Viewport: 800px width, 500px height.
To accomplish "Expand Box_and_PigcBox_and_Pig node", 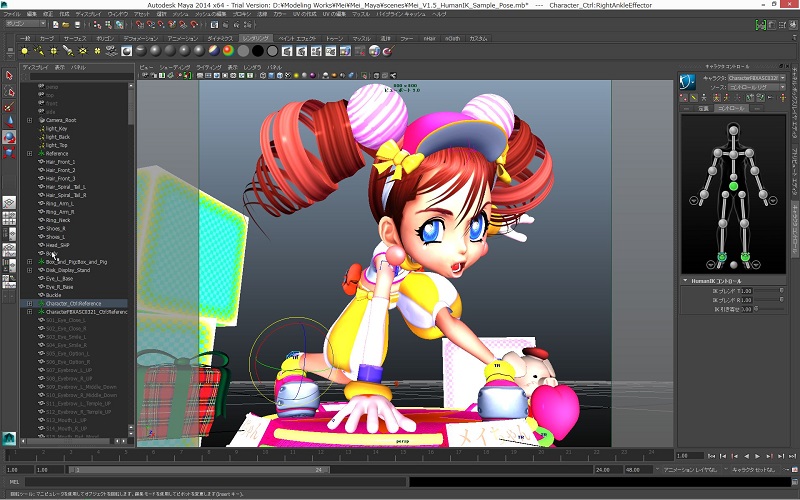I will [29, 262].
